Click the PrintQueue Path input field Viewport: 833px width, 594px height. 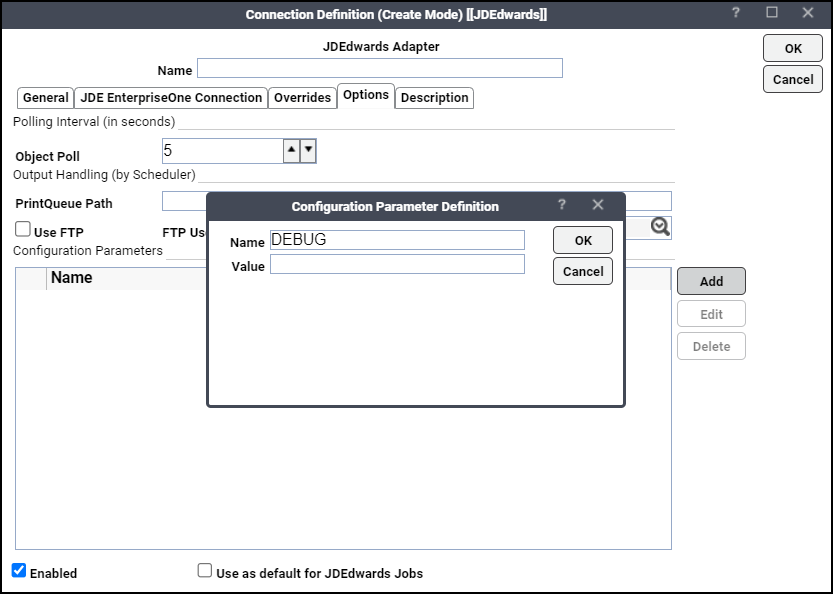417,201
